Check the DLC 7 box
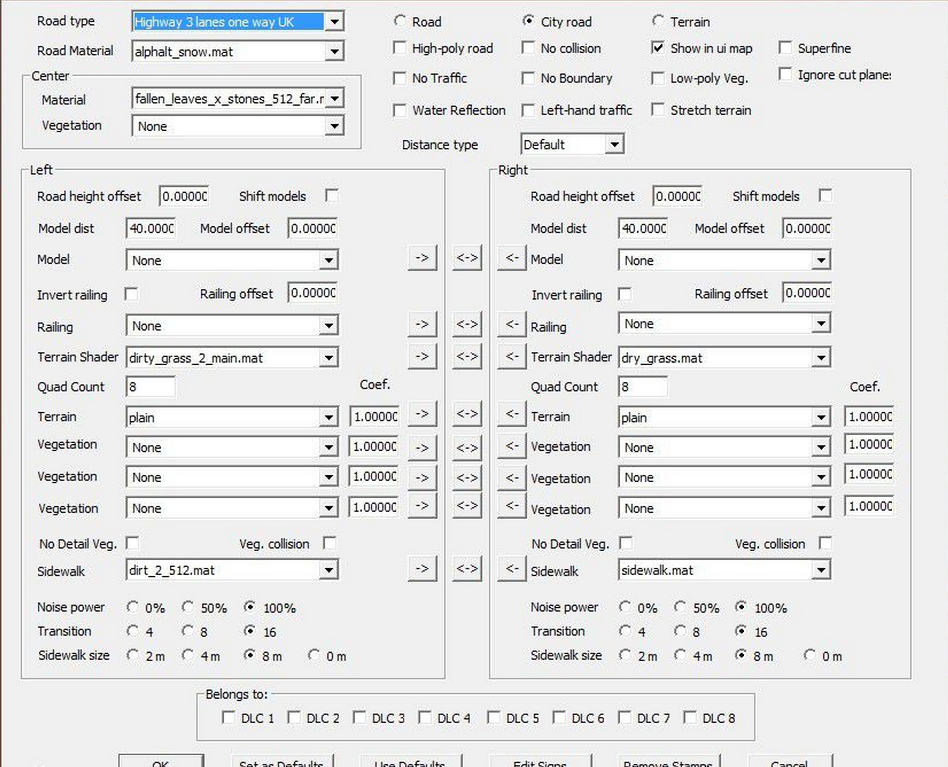The width and height of the screenshot is (948, 767). pos(625,717)
